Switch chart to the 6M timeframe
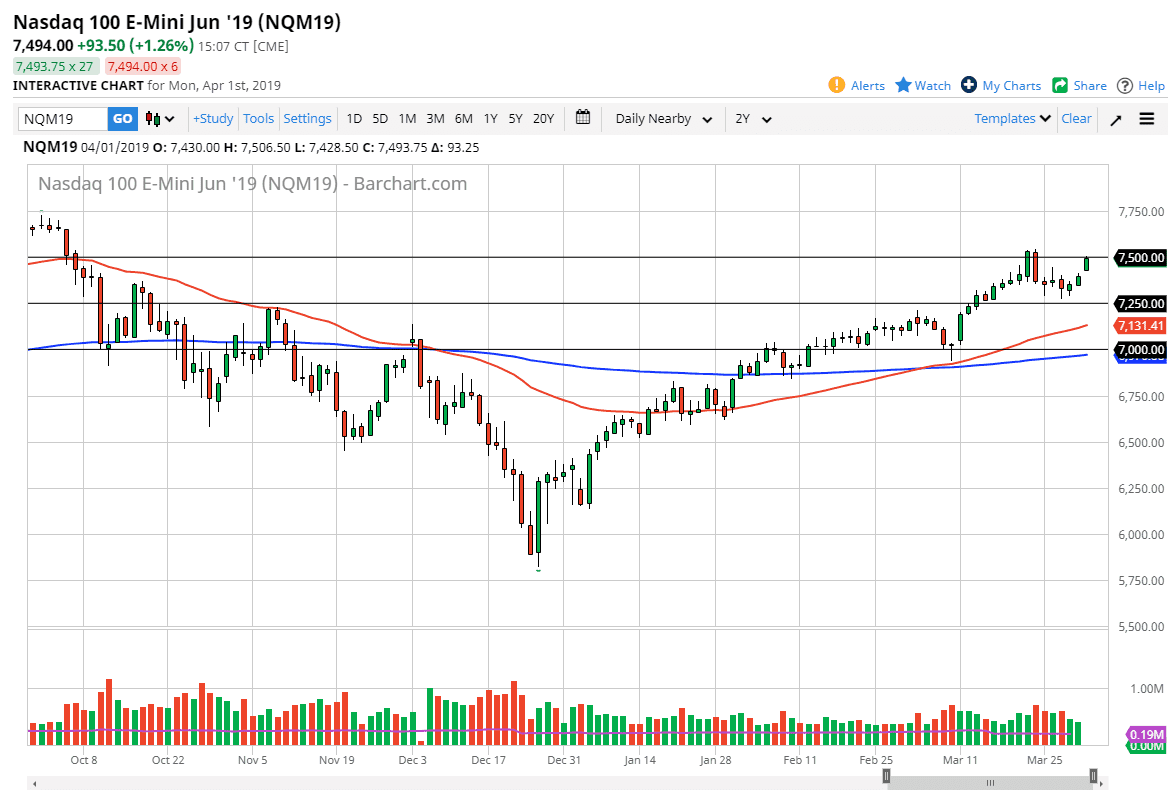Screen dimensions: 1172x790 tap(462, 118)
